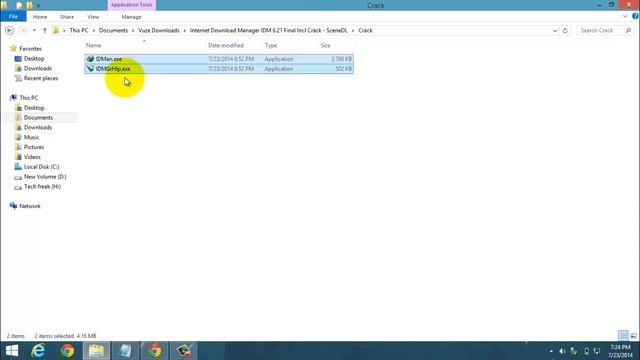Switch to Large icons view layout

[x=633, y=336]
